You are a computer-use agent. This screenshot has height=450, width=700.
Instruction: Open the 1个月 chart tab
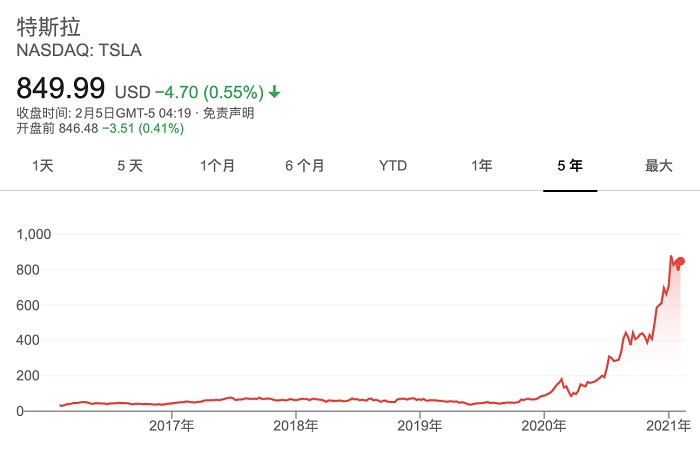pyautogui.click(x=217, y=166)
